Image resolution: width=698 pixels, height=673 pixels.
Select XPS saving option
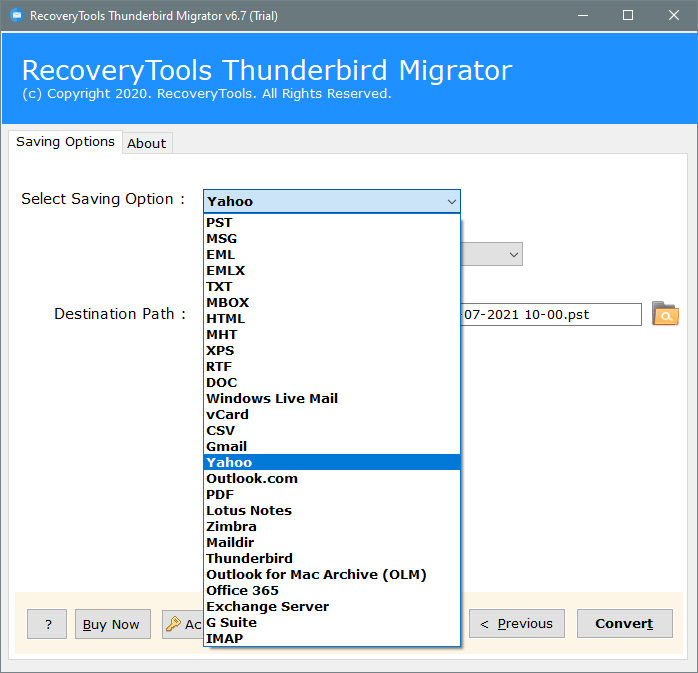coord(332,351)
